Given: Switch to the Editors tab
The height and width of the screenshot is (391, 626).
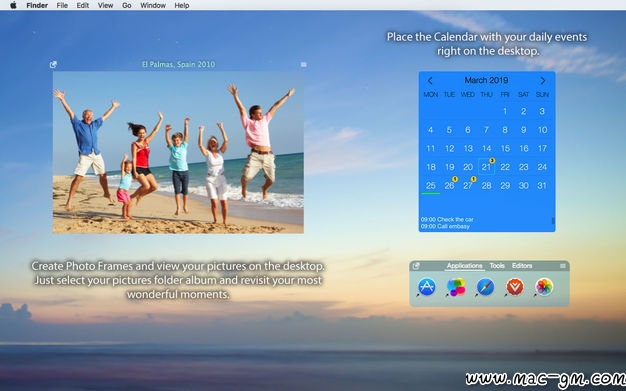Looking at the screenshot, I should pyautogui.click(x=522, y=266).
